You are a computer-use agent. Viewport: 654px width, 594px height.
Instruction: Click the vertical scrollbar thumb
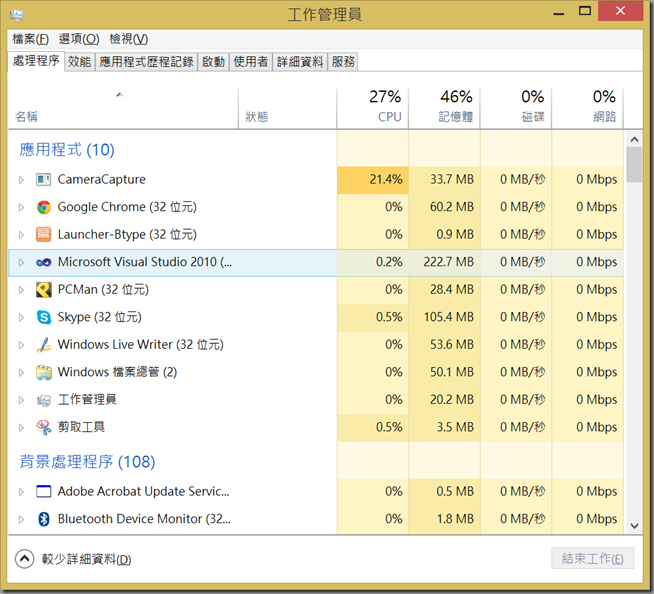pos(634,165)
